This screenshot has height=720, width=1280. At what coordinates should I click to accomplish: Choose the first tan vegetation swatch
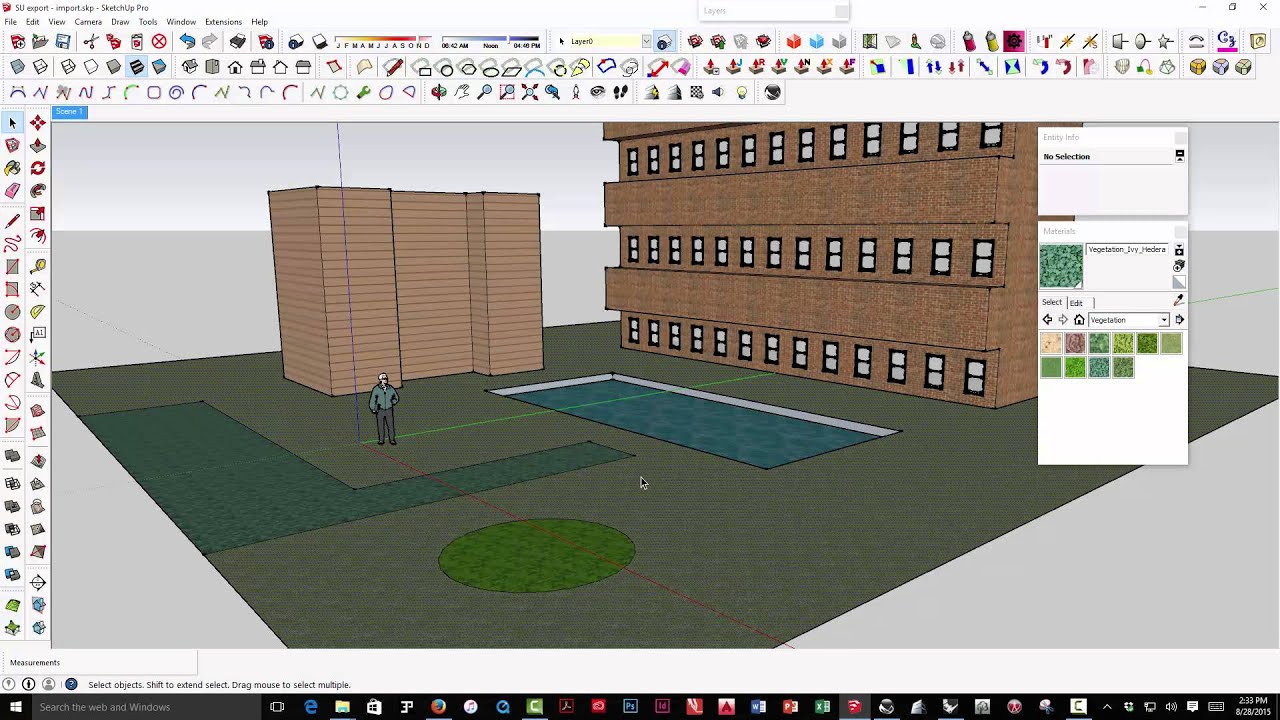[1051, 344]
